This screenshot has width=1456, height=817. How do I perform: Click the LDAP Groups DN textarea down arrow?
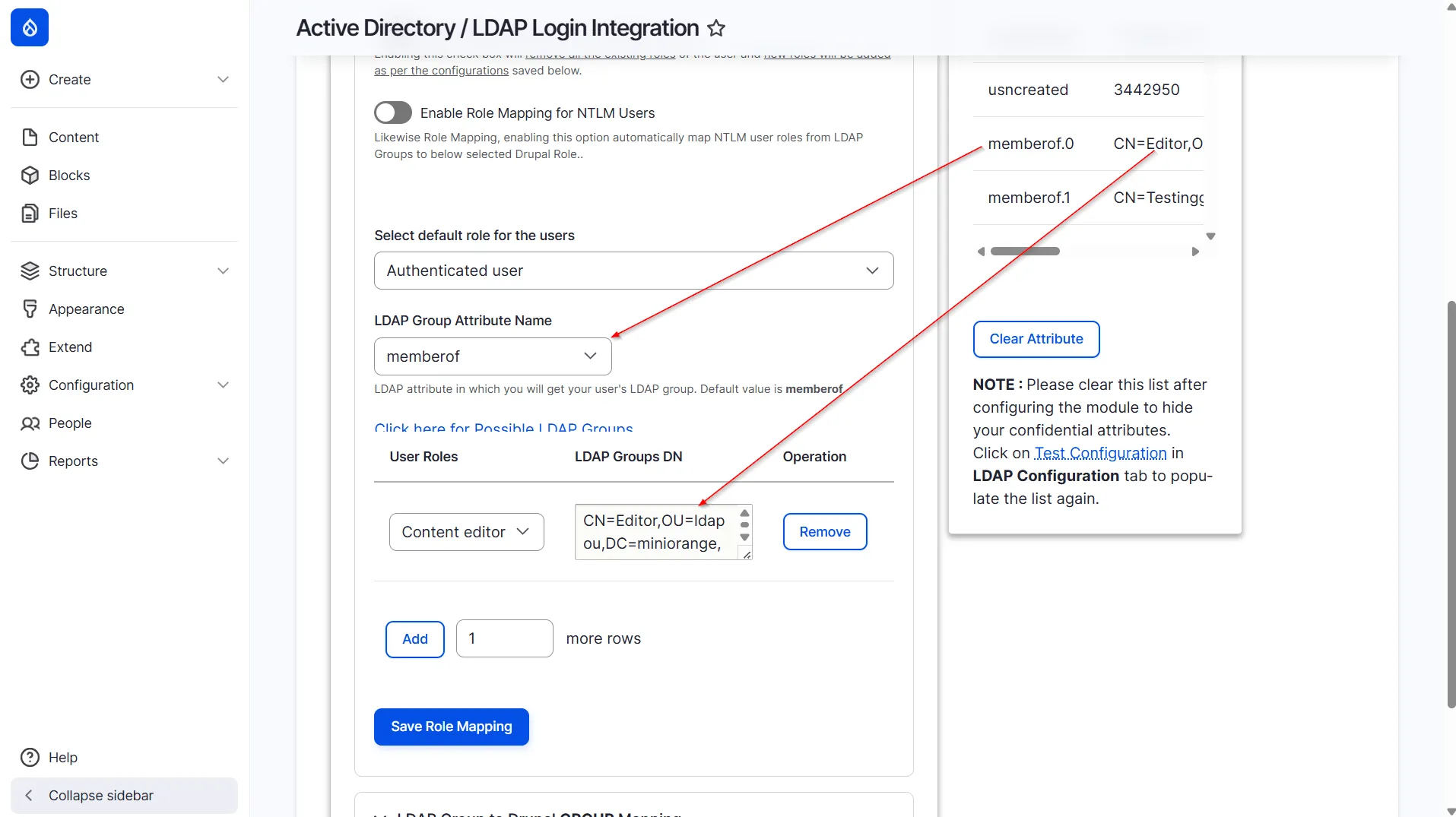click(x=745, y=537)
